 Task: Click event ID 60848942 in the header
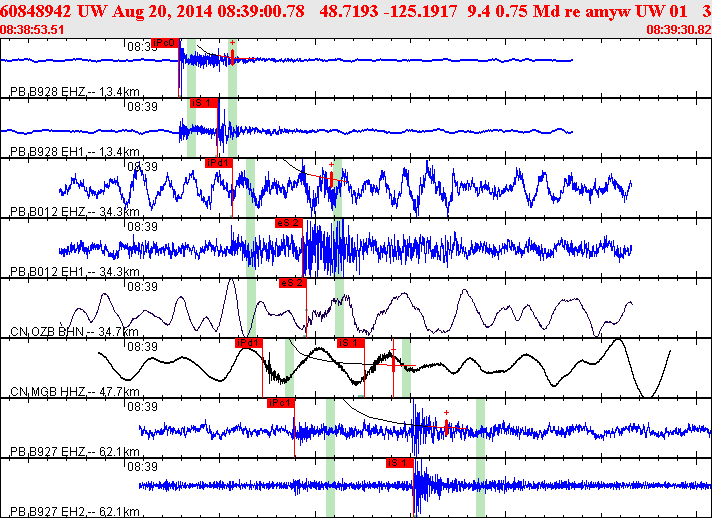click(36, 11)
